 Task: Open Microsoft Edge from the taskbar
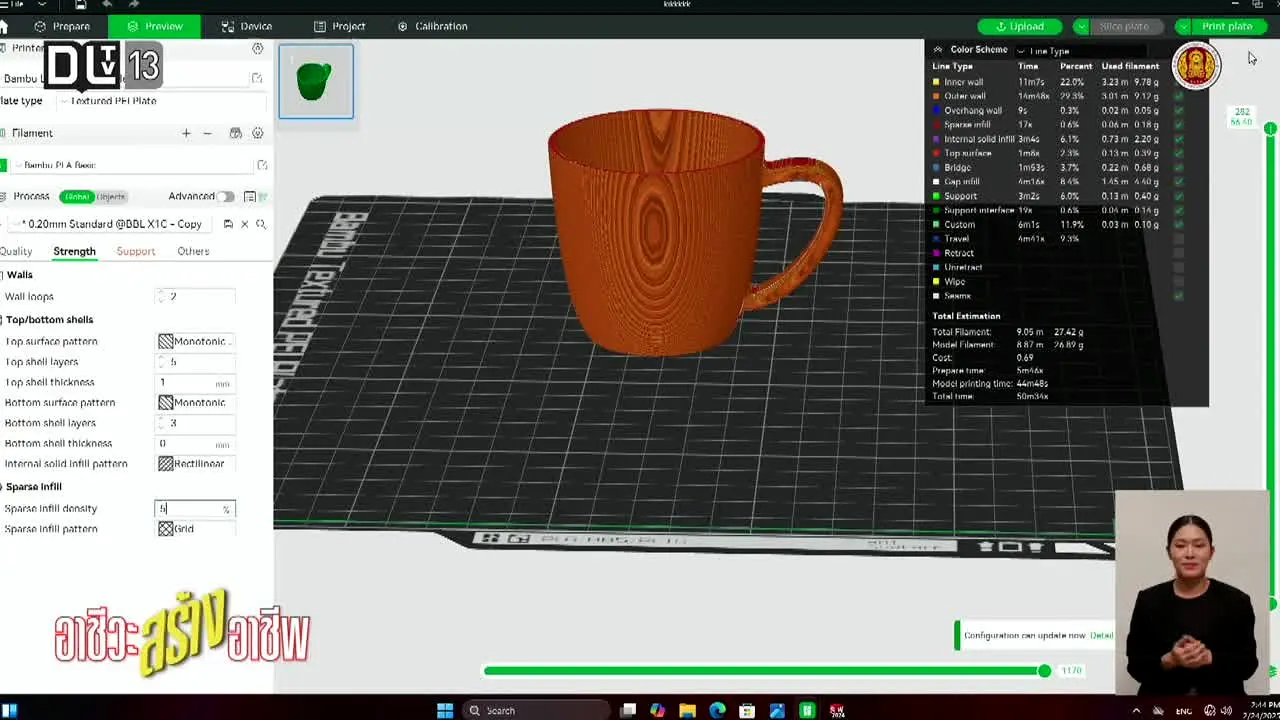point(717,710)
